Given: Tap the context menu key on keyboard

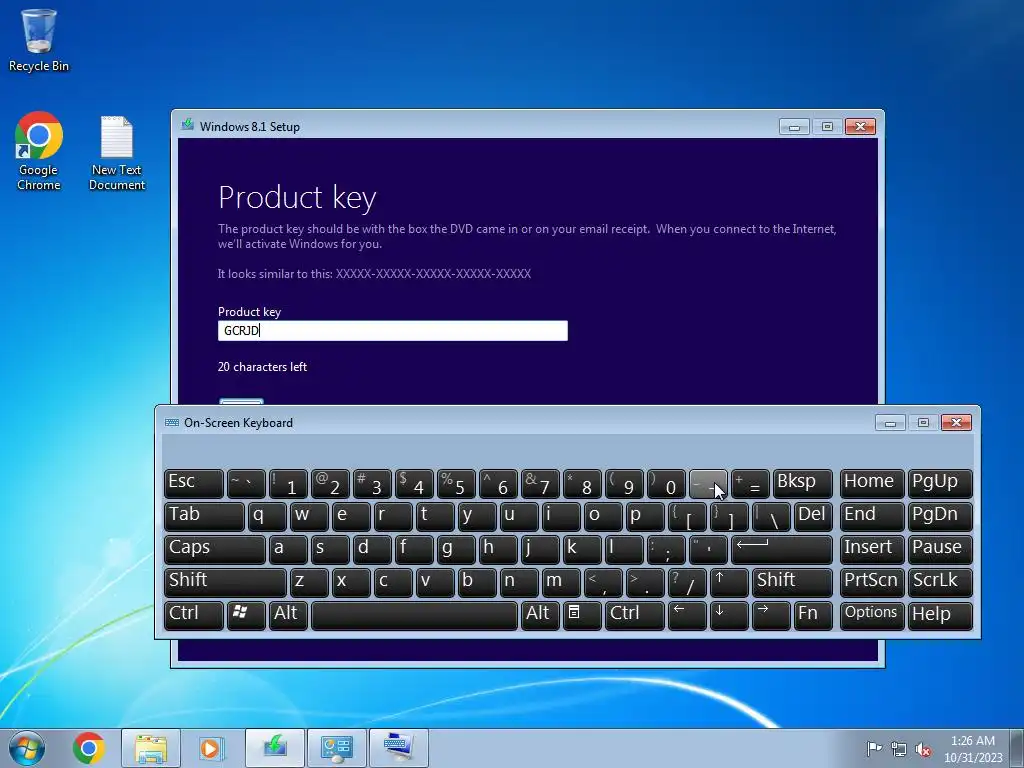Looking at the screenshot, I should [x=581, y=615].
